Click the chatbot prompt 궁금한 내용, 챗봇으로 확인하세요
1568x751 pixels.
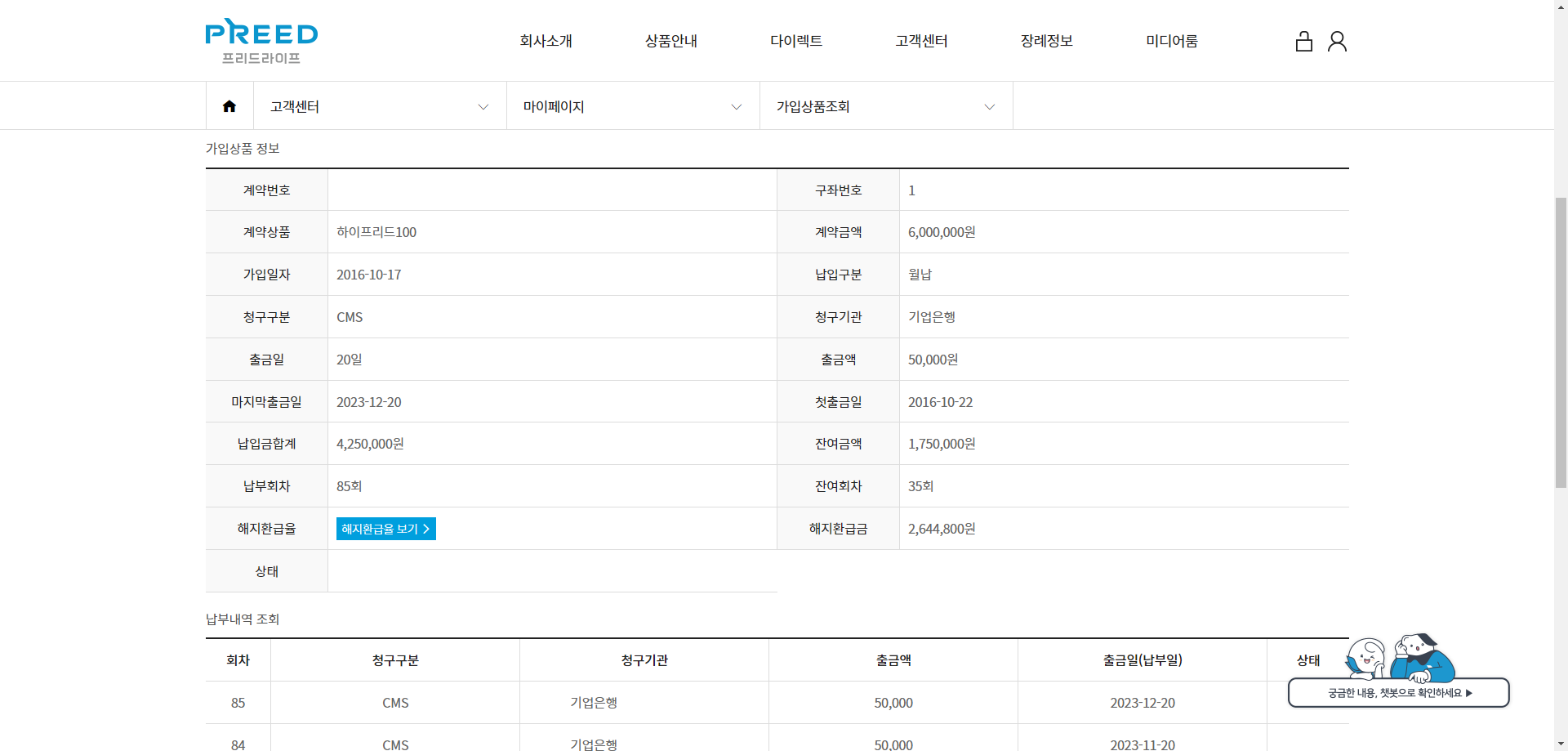pyautogui.click(x=1399, y=693)
